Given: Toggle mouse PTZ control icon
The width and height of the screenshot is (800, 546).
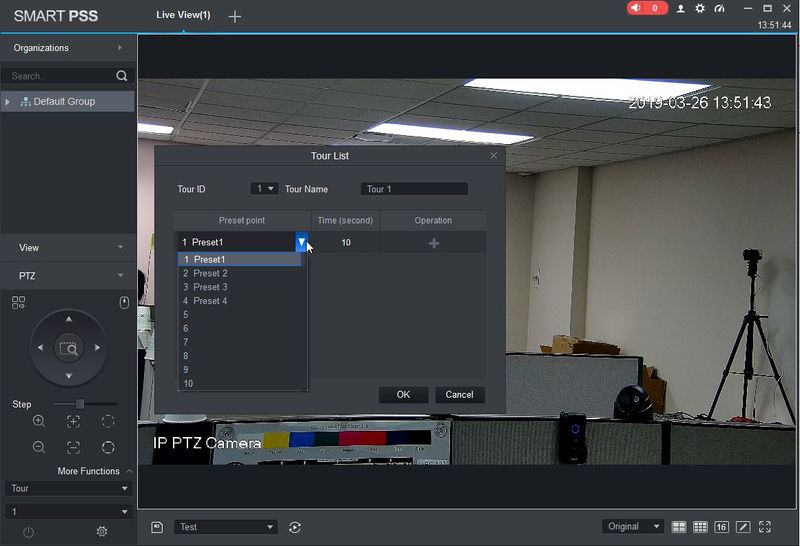Looking at the screenshot, I should (x=124, y=303).
